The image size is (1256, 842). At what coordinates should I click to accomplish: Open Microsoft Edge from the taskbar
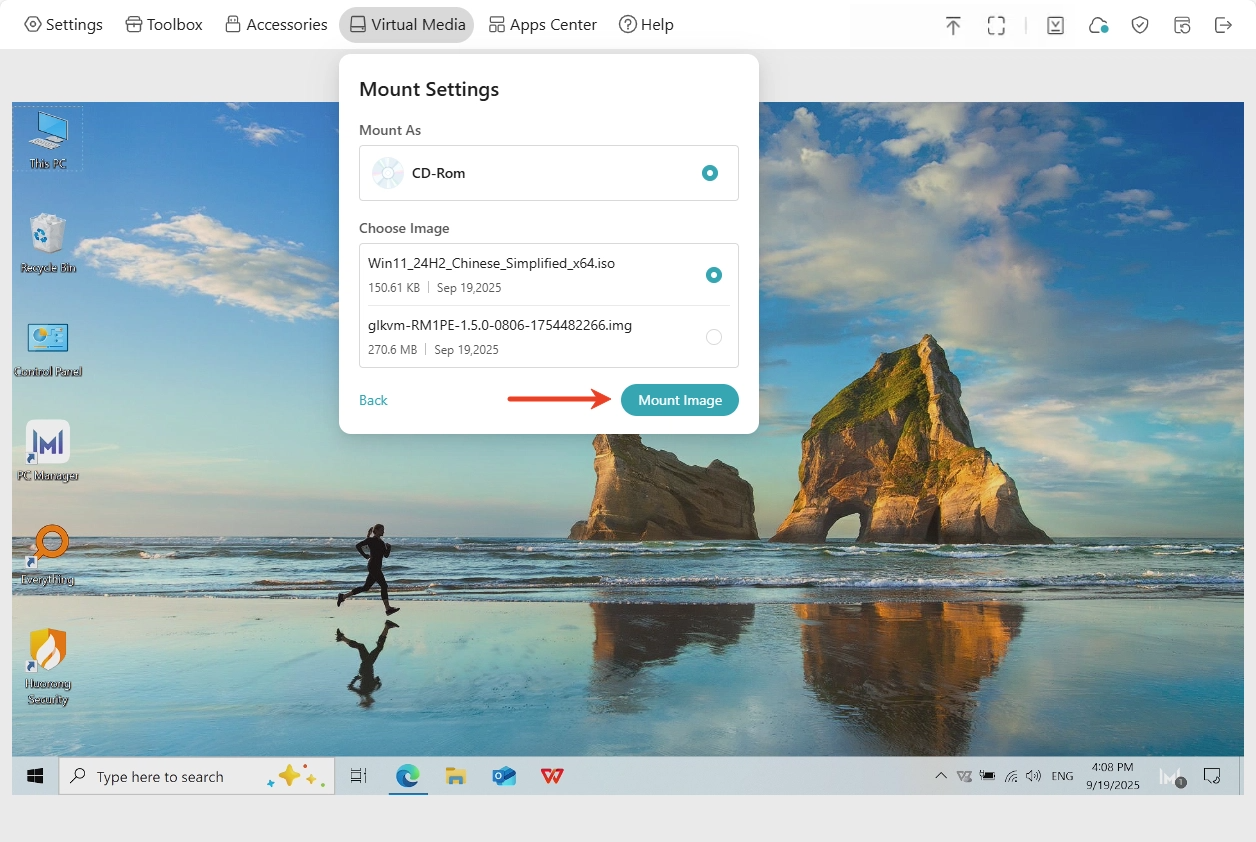tap(407, 776)
